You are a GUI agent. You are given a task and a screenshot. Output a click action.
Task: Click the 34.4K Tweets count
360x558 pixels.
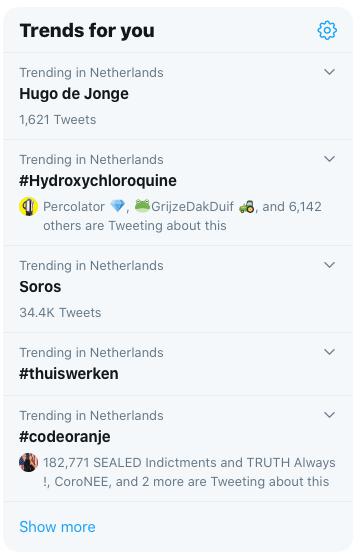60,312
